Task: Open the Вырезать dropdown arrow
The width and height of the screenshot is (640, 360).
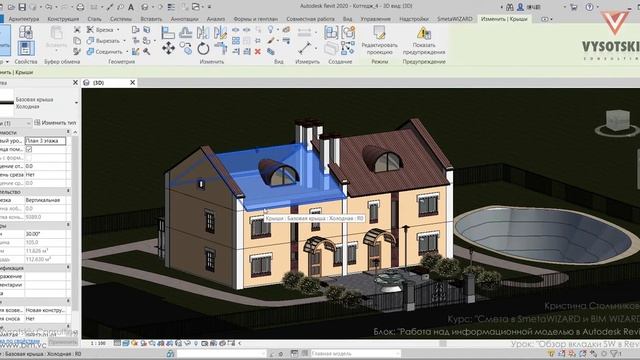Action: (x=124, y=41)
